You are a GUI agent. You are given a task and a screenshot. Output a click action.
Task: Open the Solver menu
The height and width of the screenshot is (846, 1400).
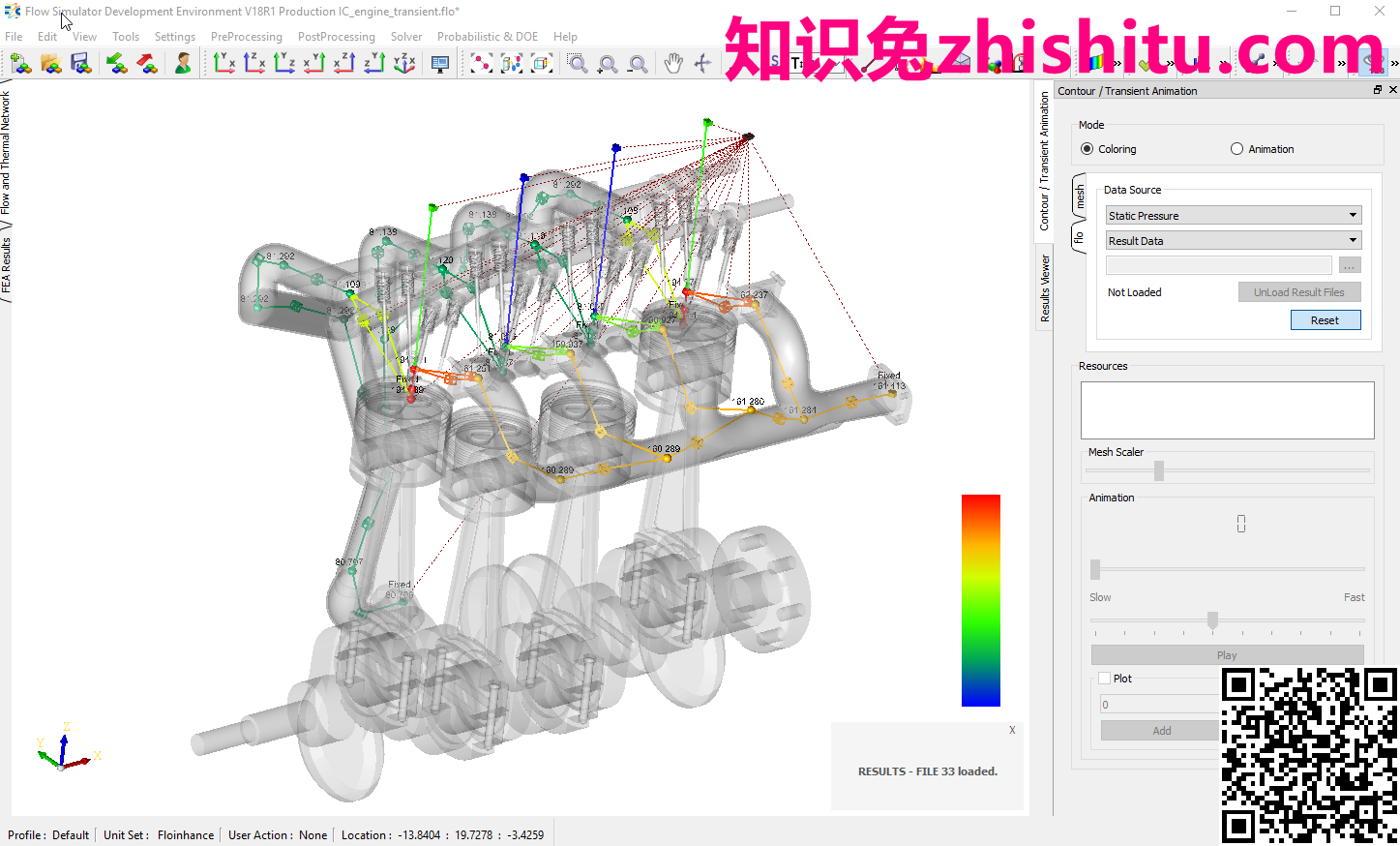tap(406, 37)
